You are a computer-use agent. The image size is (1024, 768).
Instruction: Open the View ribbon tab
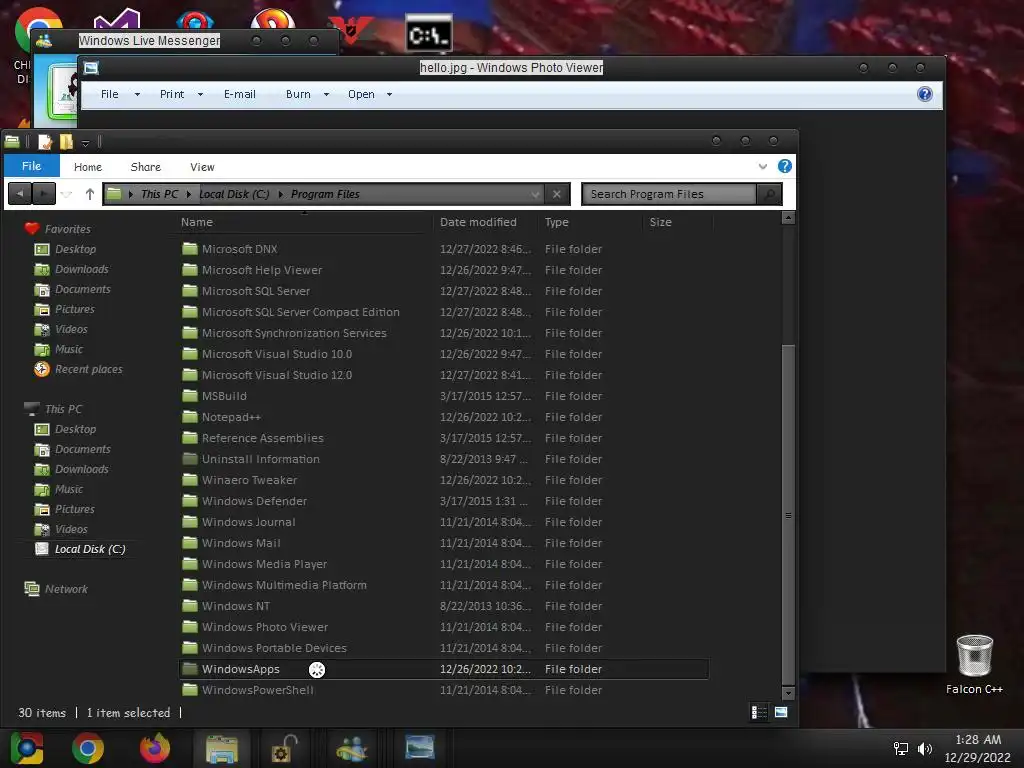click(x=202, y=167)
